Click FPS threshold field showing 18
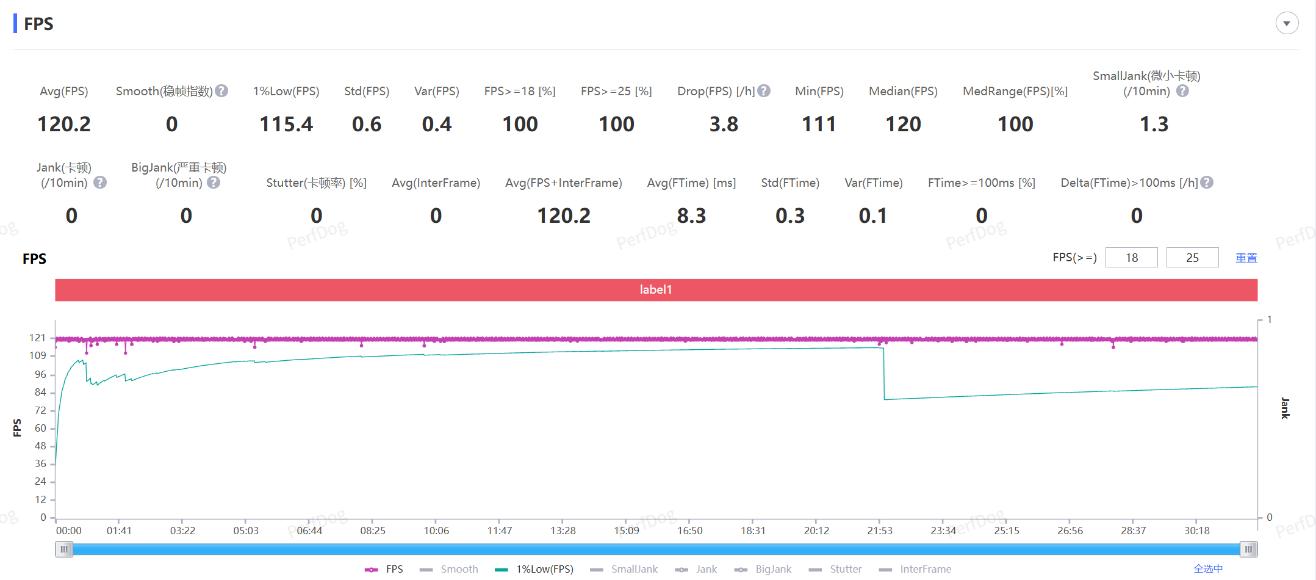This screenshot has height=580, width=1316. tap(1131, 258)
